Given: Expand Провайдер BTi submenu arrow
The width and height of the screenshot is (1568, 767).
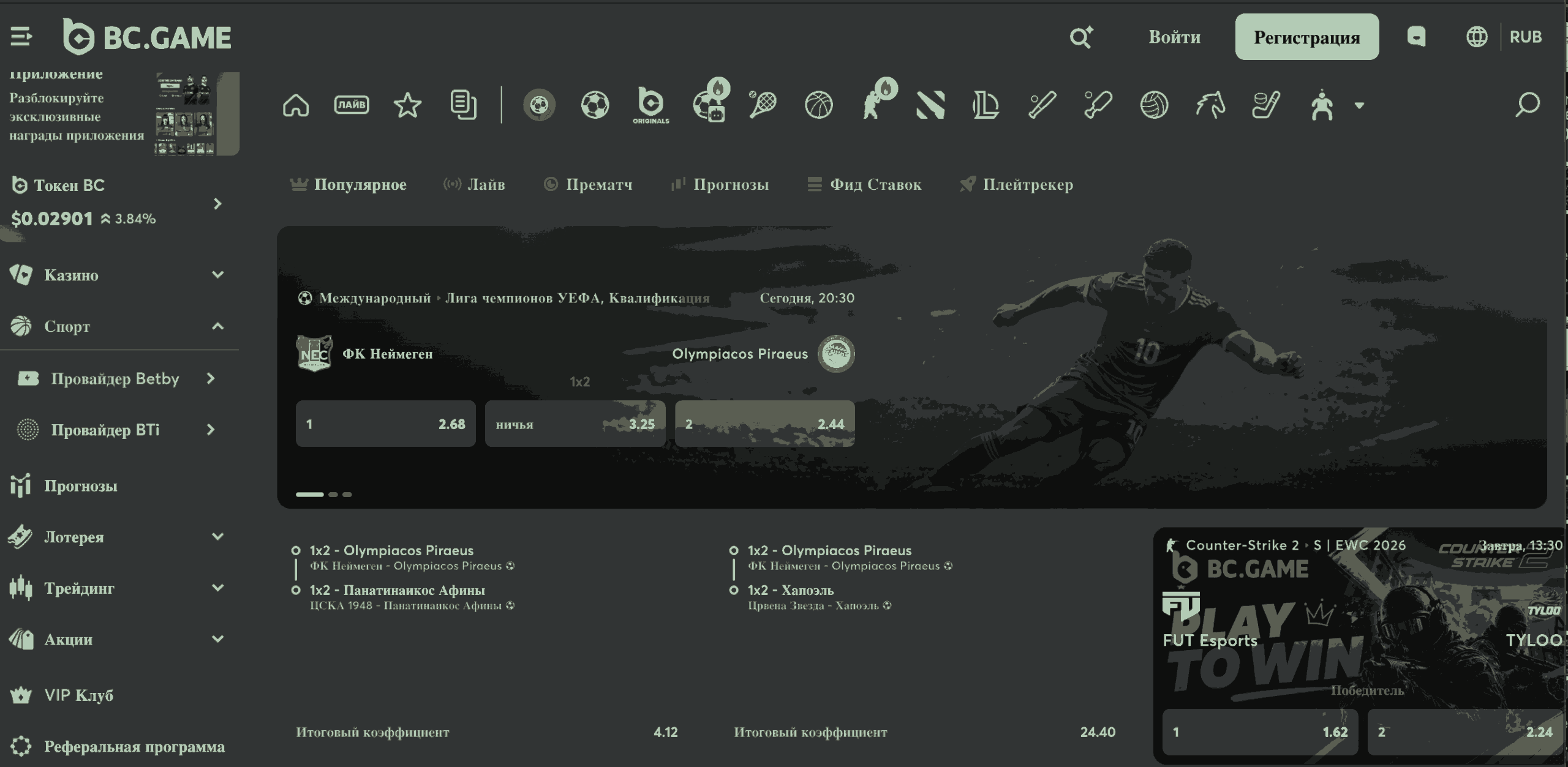Looking at the screenshot, I should tap(211, 430).
